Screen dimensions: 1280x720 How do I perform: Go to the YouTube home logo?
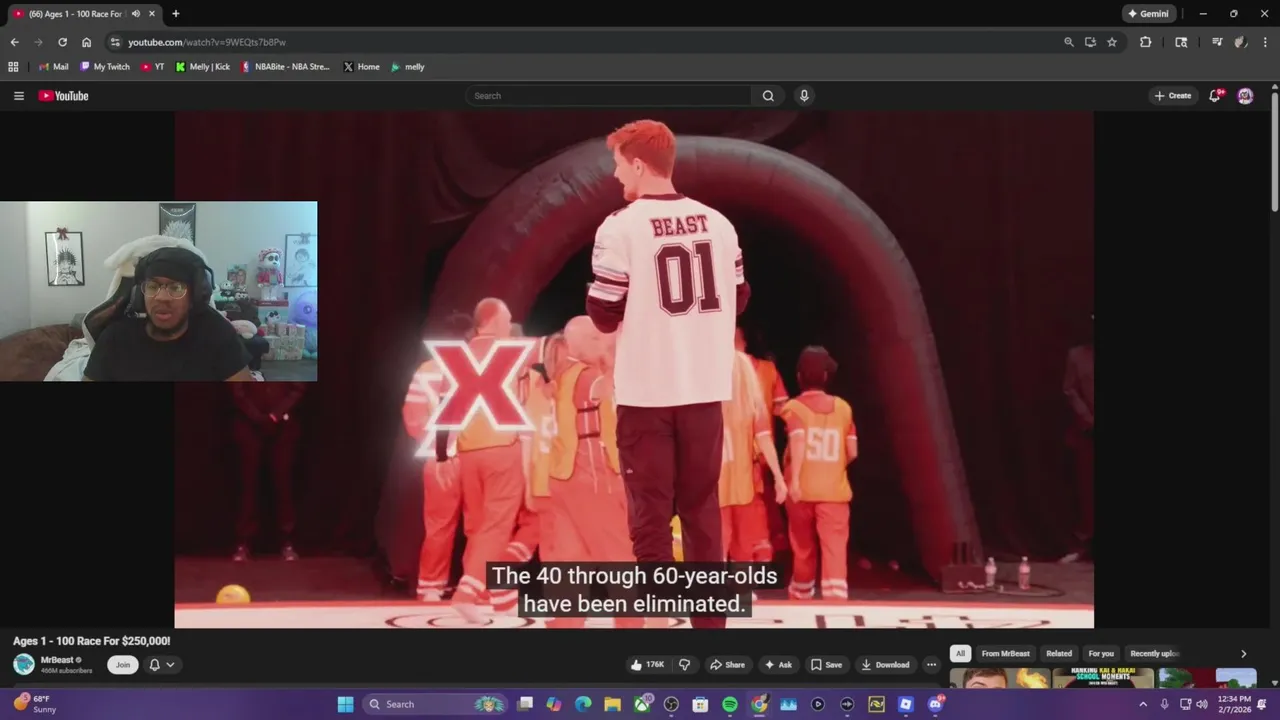pos(64,96)
